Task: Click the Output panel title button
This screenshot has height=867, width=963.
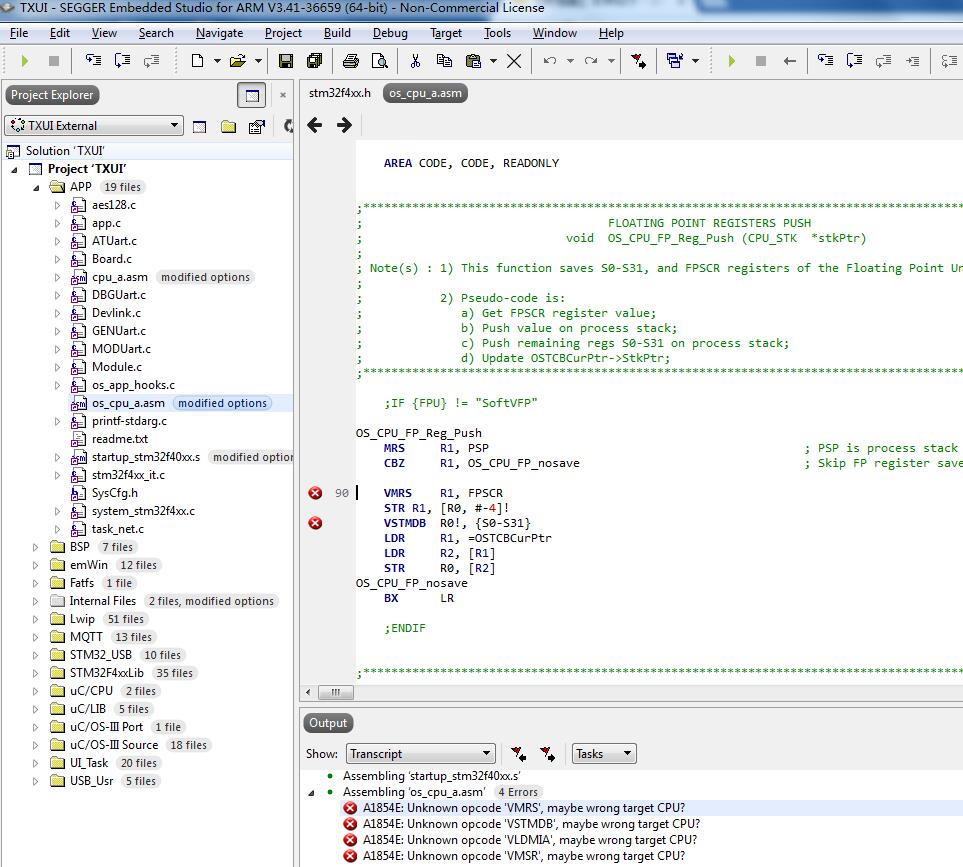Action: 328,723
